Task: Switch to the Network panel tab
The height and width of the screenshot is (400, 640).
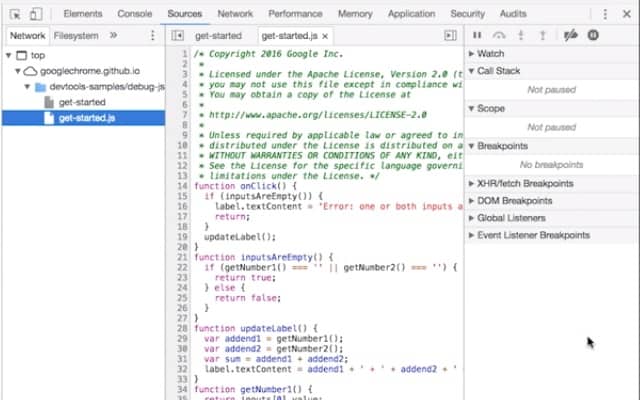Action: pyautogui.click(x=235, y=14)
